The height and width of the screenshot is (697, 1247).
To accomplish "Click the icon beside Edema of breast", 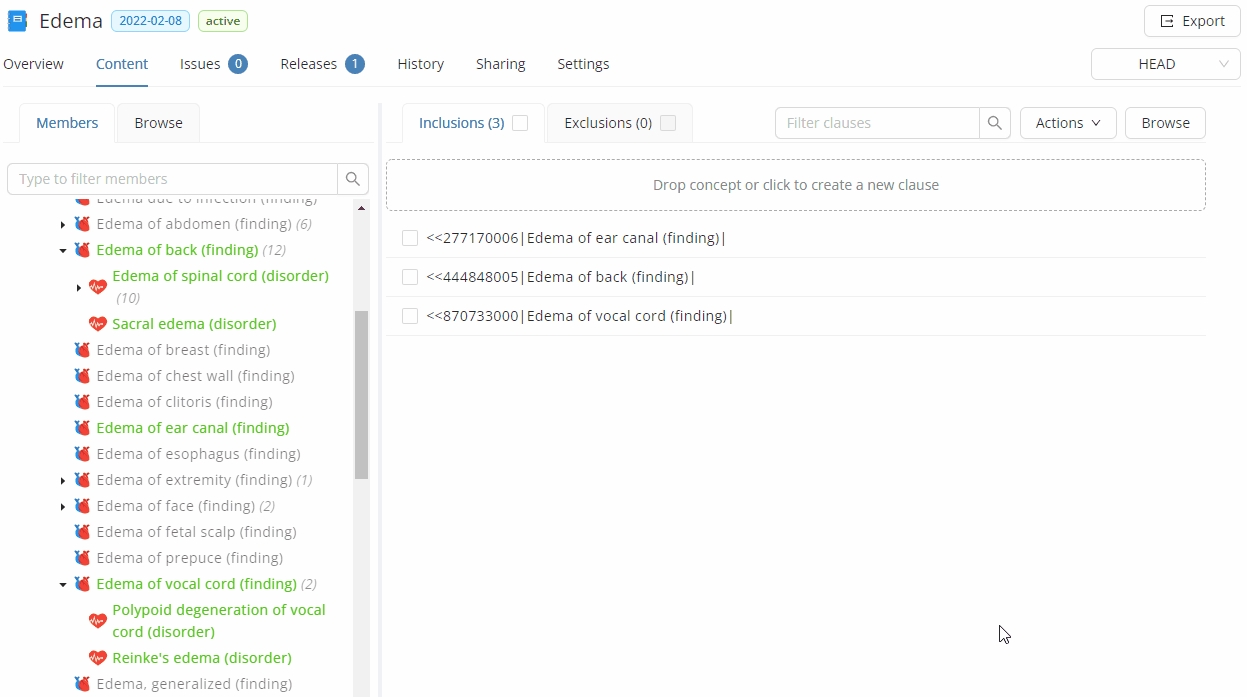I will tap(82, 350).
